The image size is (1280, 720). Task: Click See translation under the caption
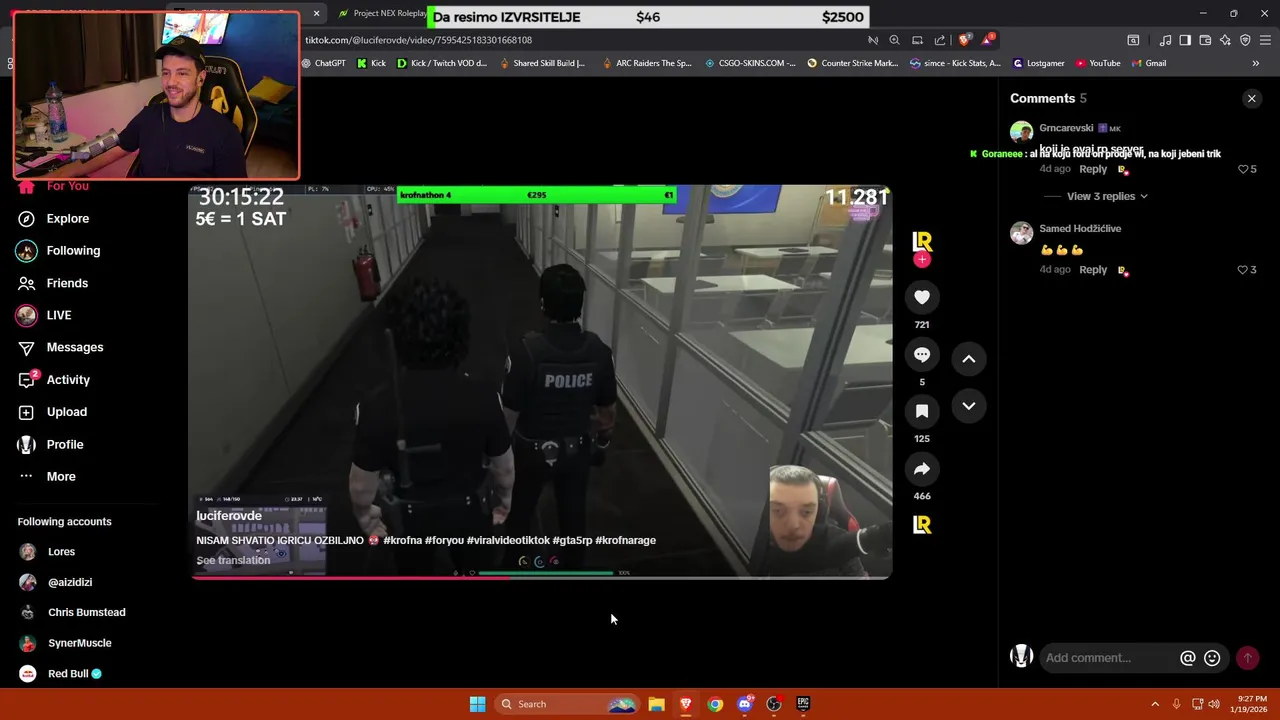point(233,560)
